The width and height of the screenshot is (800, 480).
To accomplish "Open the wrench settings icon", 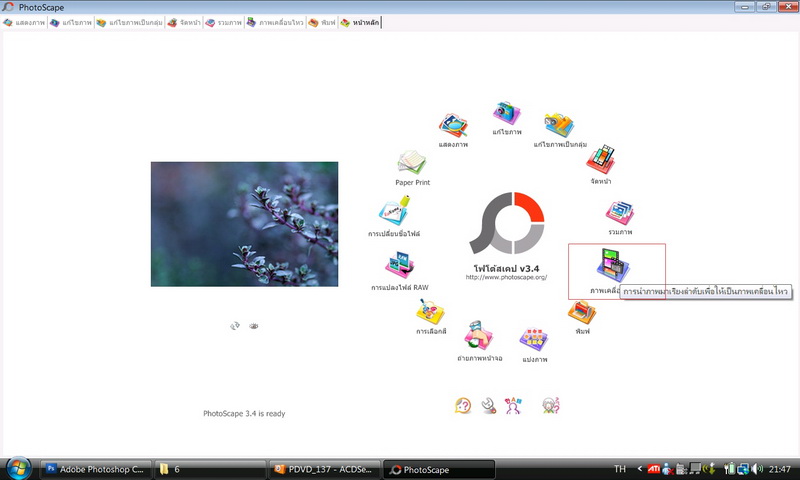I will click(489, 406).
